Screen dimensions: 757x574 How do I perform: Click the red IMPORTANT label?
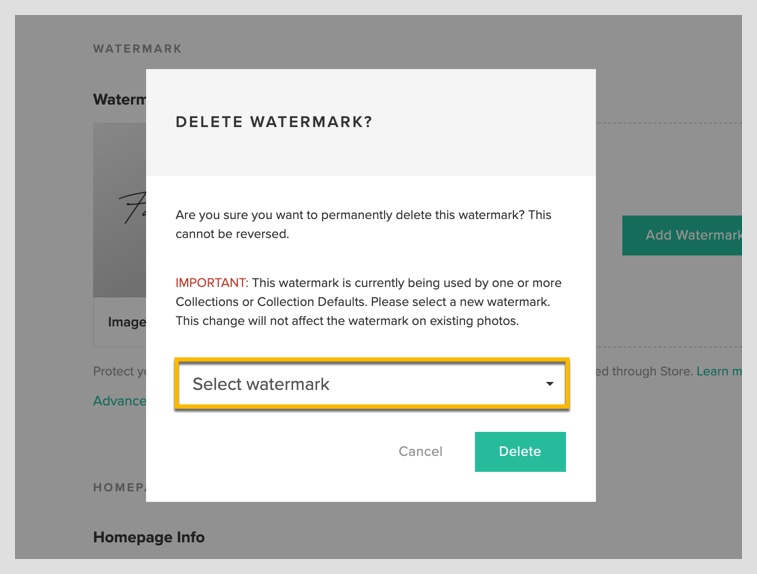(211, 283)
